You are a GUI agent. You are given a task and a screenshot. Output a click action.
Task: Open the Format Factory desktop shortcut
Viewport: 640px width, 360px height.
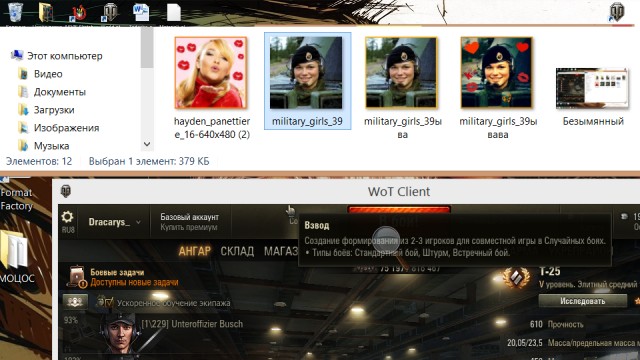pos(16,199)
